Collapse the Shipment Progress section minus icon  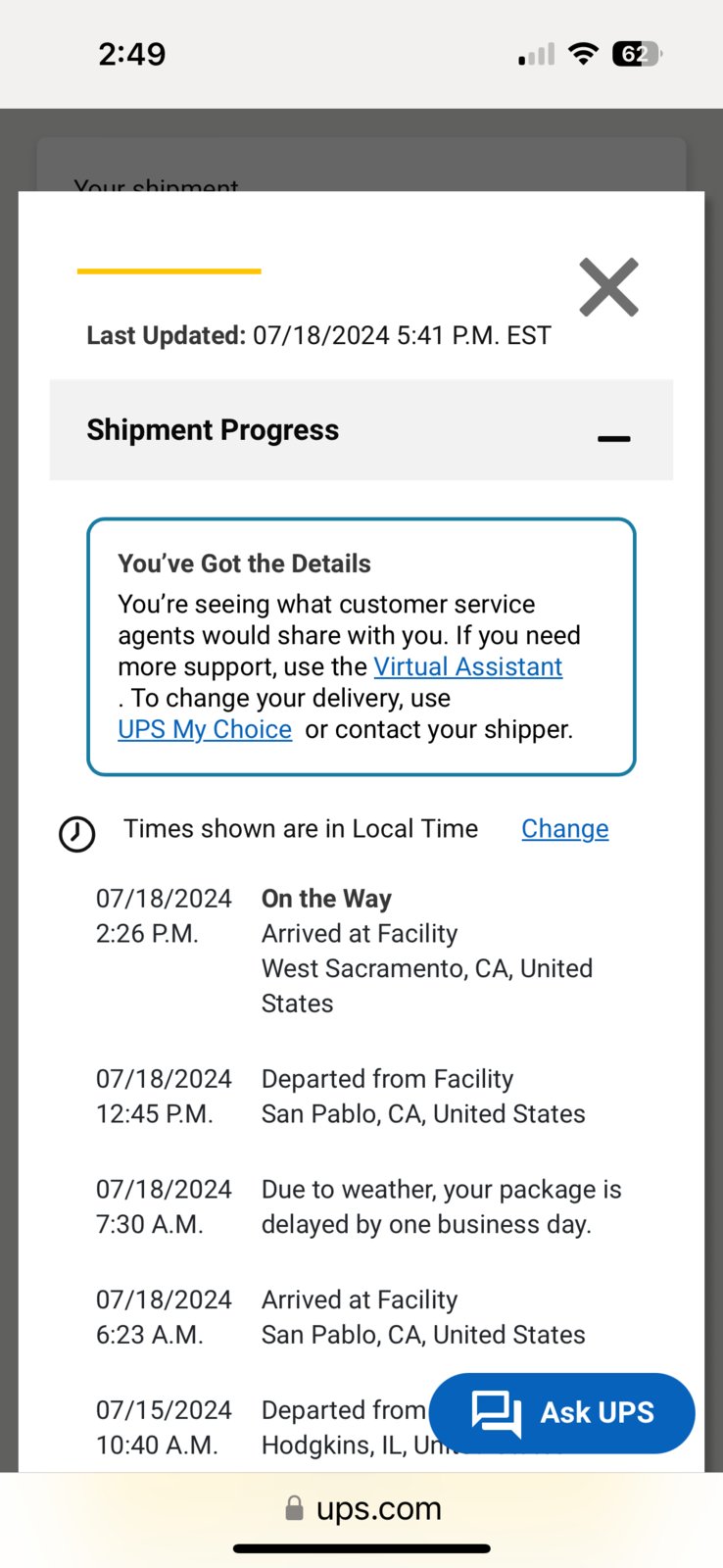[614, 439]
